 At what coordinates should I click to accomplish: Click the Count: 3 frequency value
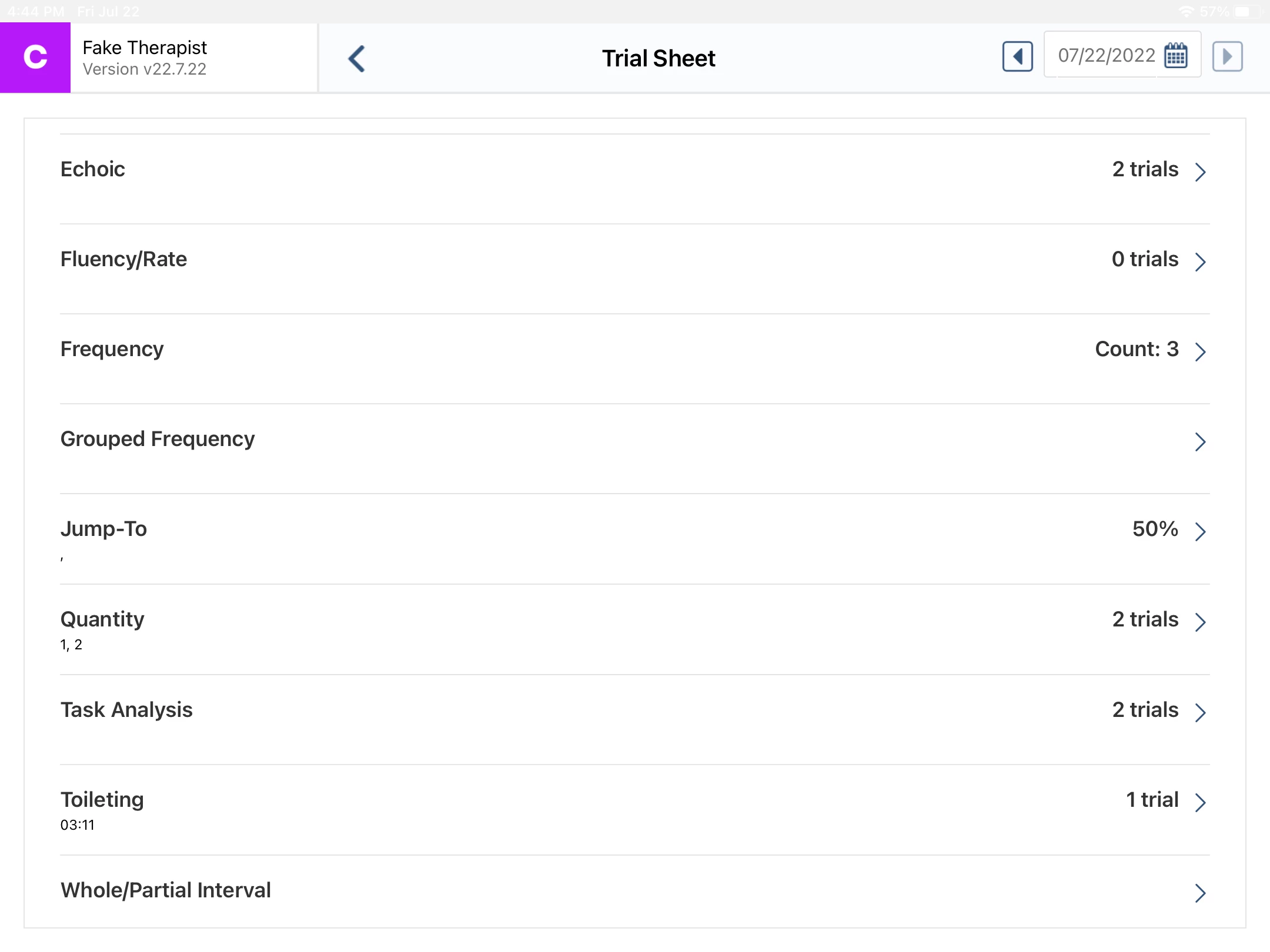(x=1136, y=349)
